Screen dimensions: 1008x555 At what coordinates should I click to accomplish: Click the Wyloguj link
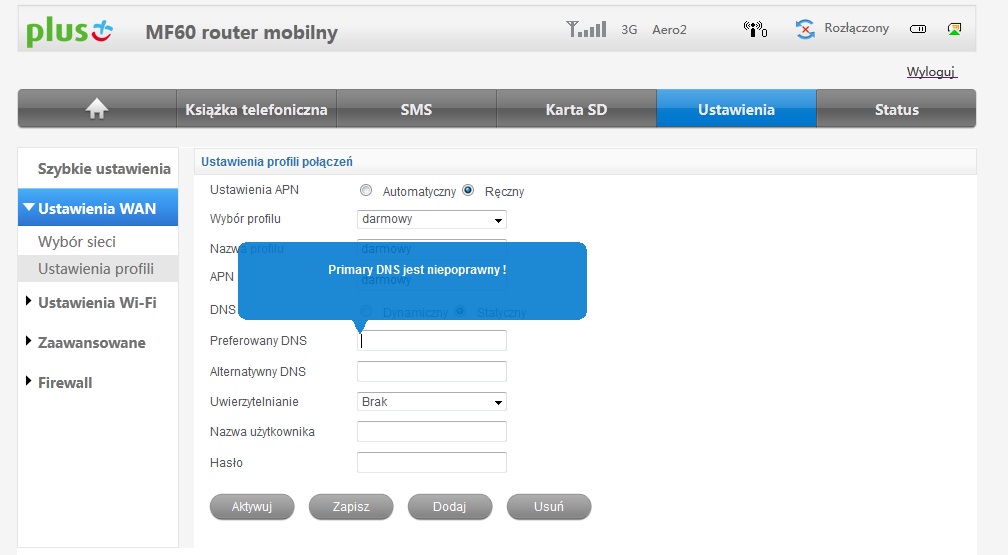(931, 72)
